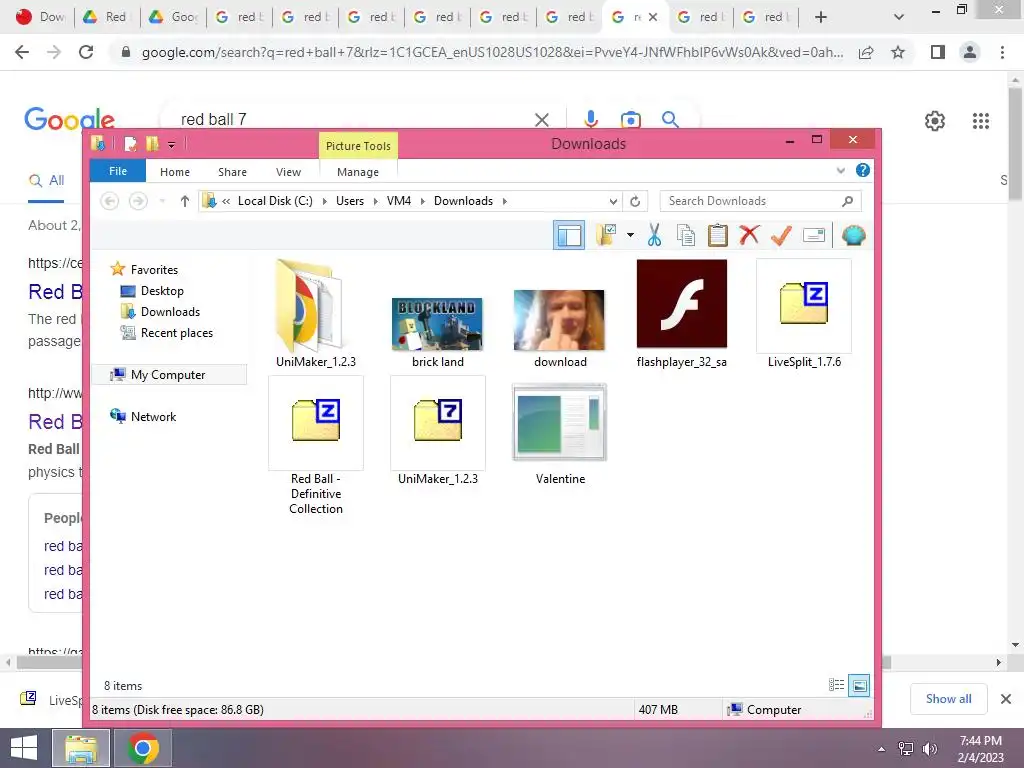Image resolution: width=1024 pixels, height=768 pixels.
Task: Expand the arrow after Downloads in path
Action: click(505, 201)
